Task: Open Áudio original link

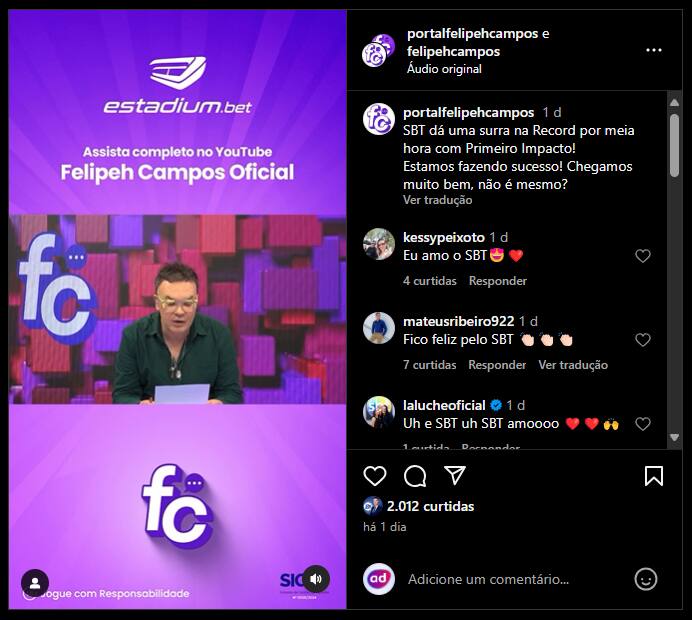Action: tap(444, 69)
